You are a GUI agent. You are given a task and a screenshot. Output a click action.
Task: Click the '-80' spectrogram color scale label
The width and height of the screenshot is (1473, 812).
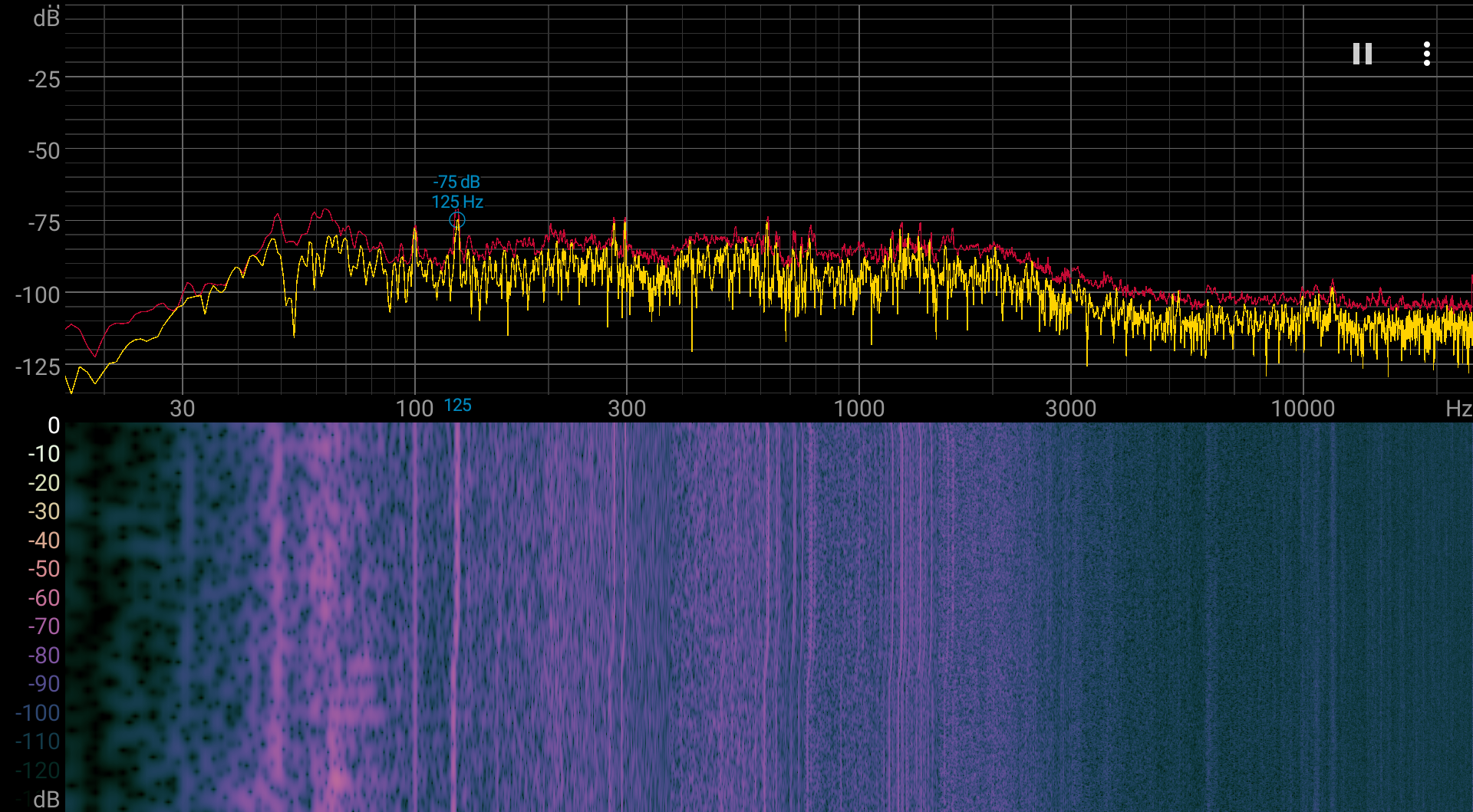pos(44,656)
